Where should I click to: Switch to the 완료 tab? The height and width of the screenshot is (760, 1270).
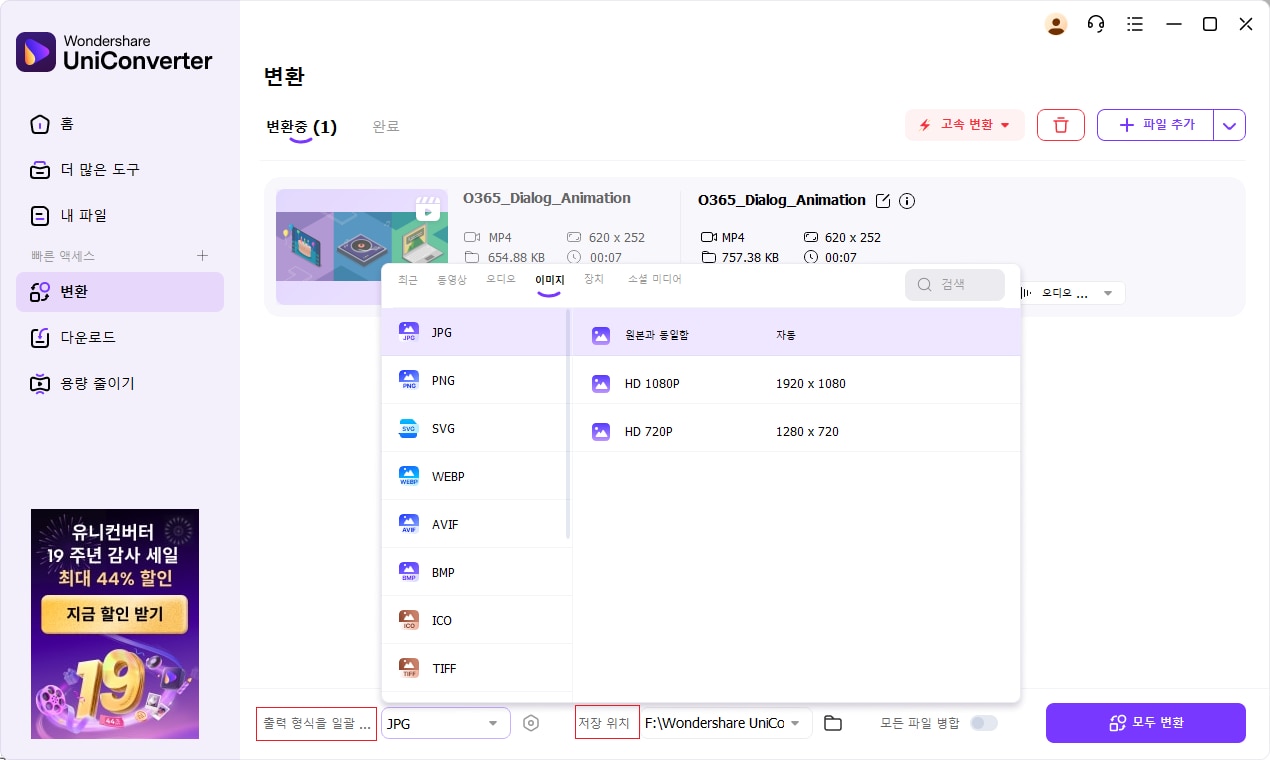coord(386,127)
